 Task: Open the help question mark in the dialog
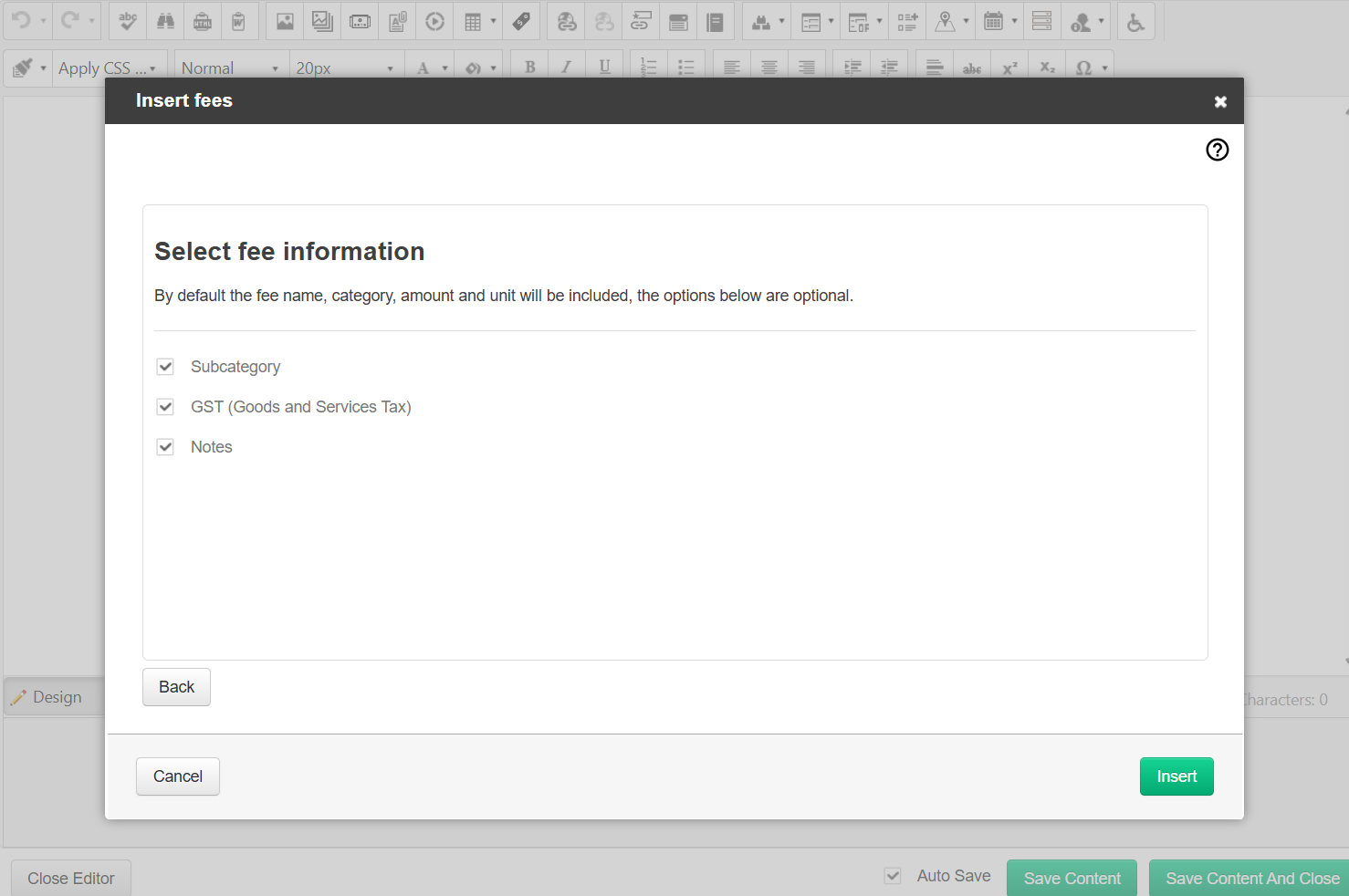click(1217, 150)
